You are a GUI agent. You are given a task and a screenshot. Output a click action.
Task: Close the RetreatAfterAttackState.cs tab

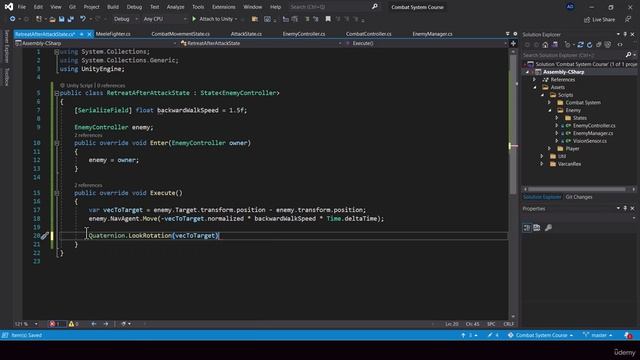pos(89,34)
